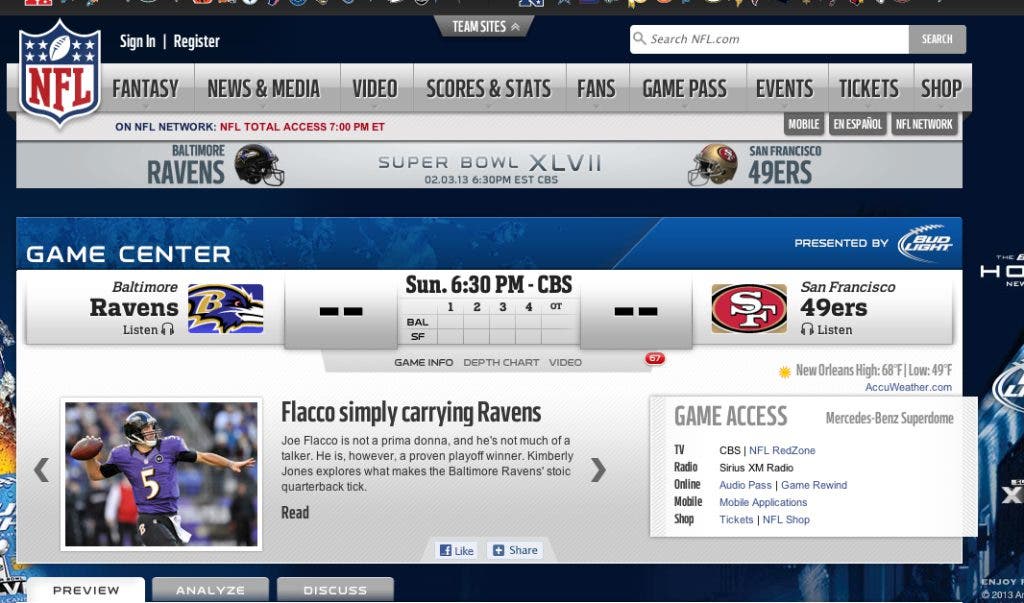Click headline Flacco simply carrying Ravens
1024x603 pixels.
pyautogui.click(x=411, y=413)
